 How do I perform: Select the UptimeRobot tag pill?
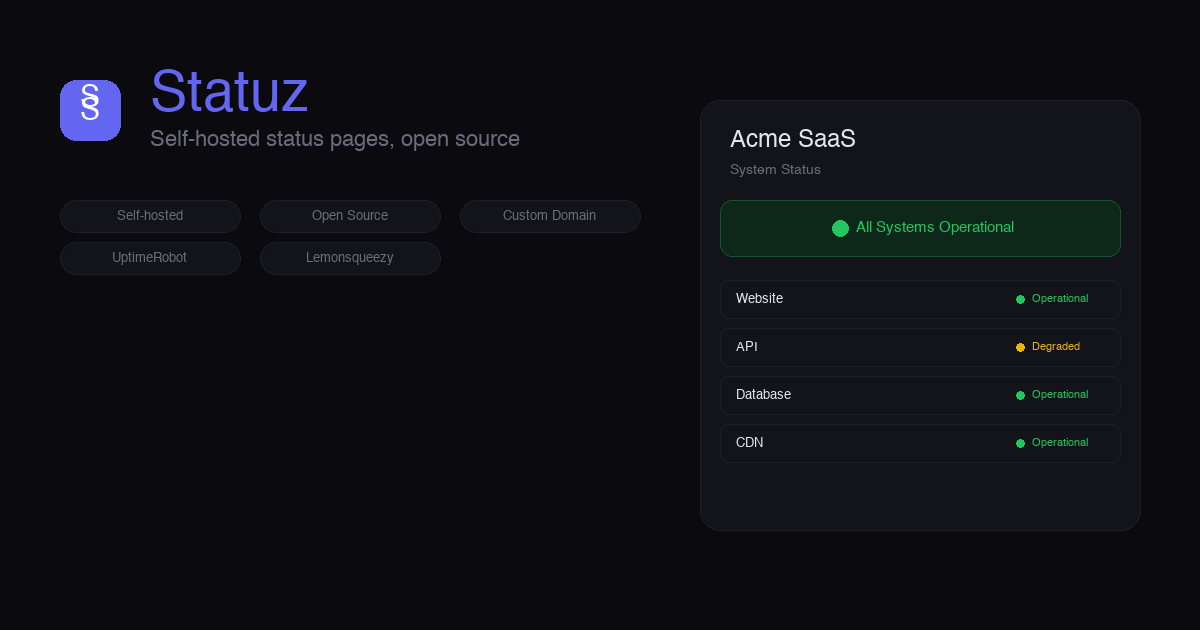coord(150,258)
